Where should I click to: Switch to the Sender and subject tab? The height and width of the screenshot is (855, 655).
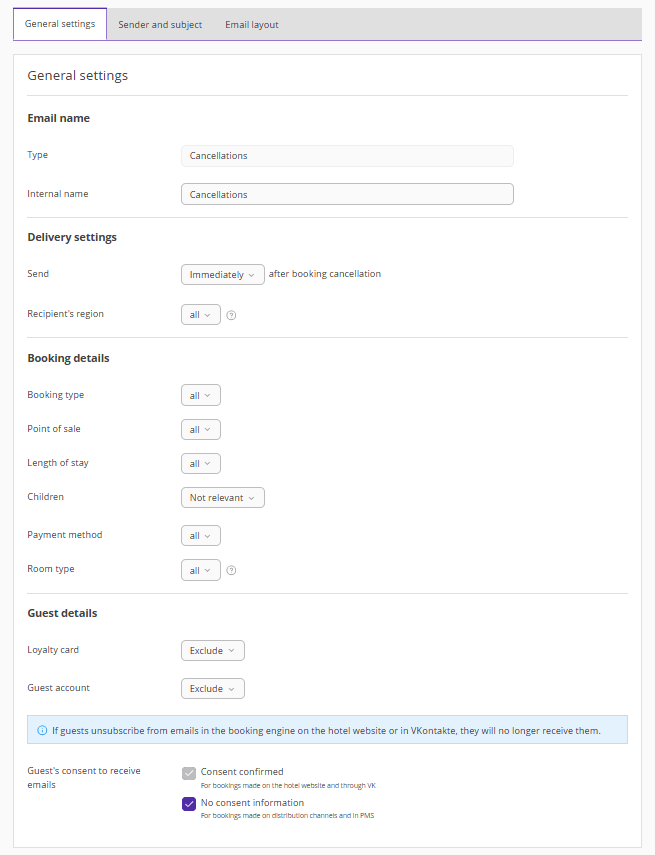point(160,25)
